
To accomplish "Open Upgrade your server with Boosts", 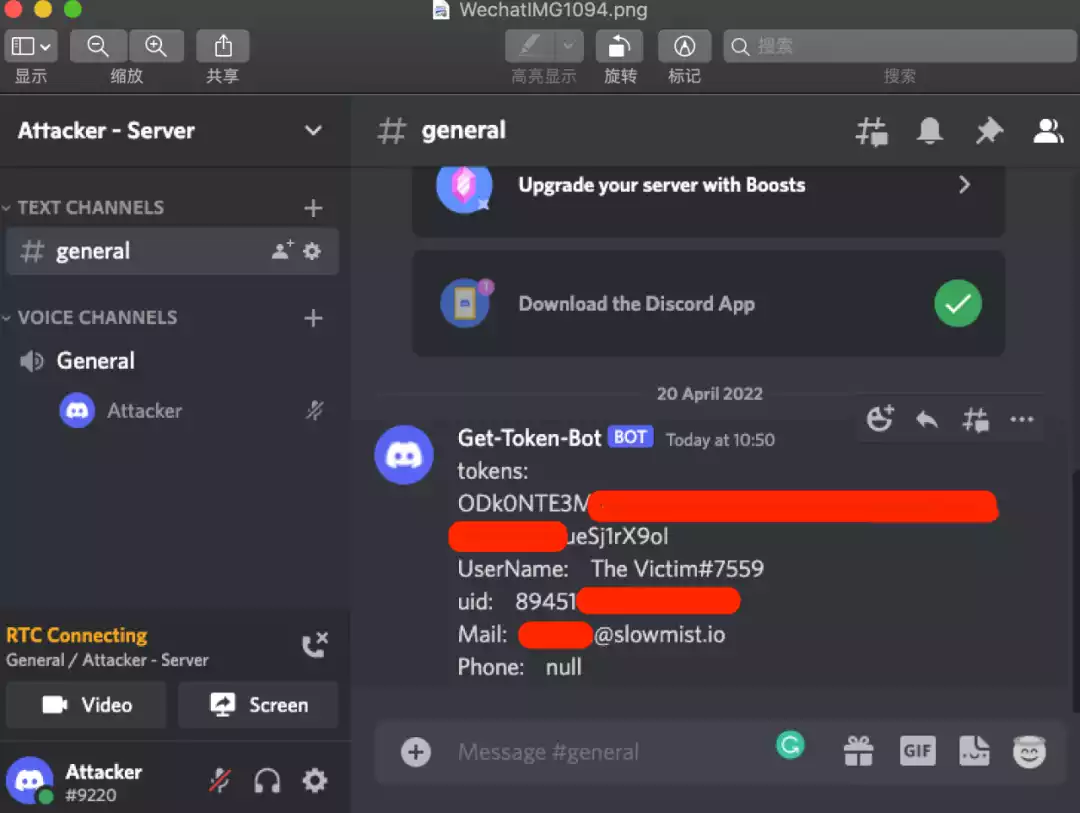I will [x=708, y=200].
